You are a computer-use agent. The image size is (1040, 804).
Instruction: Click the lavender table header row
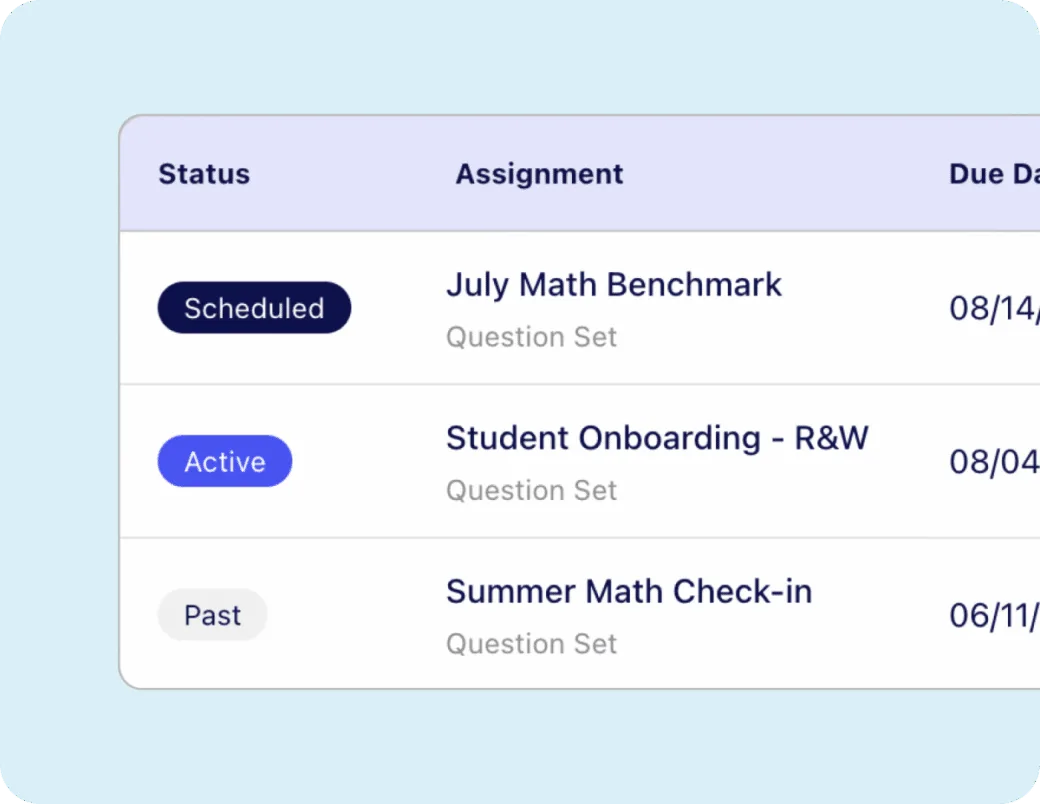[580, 173]
